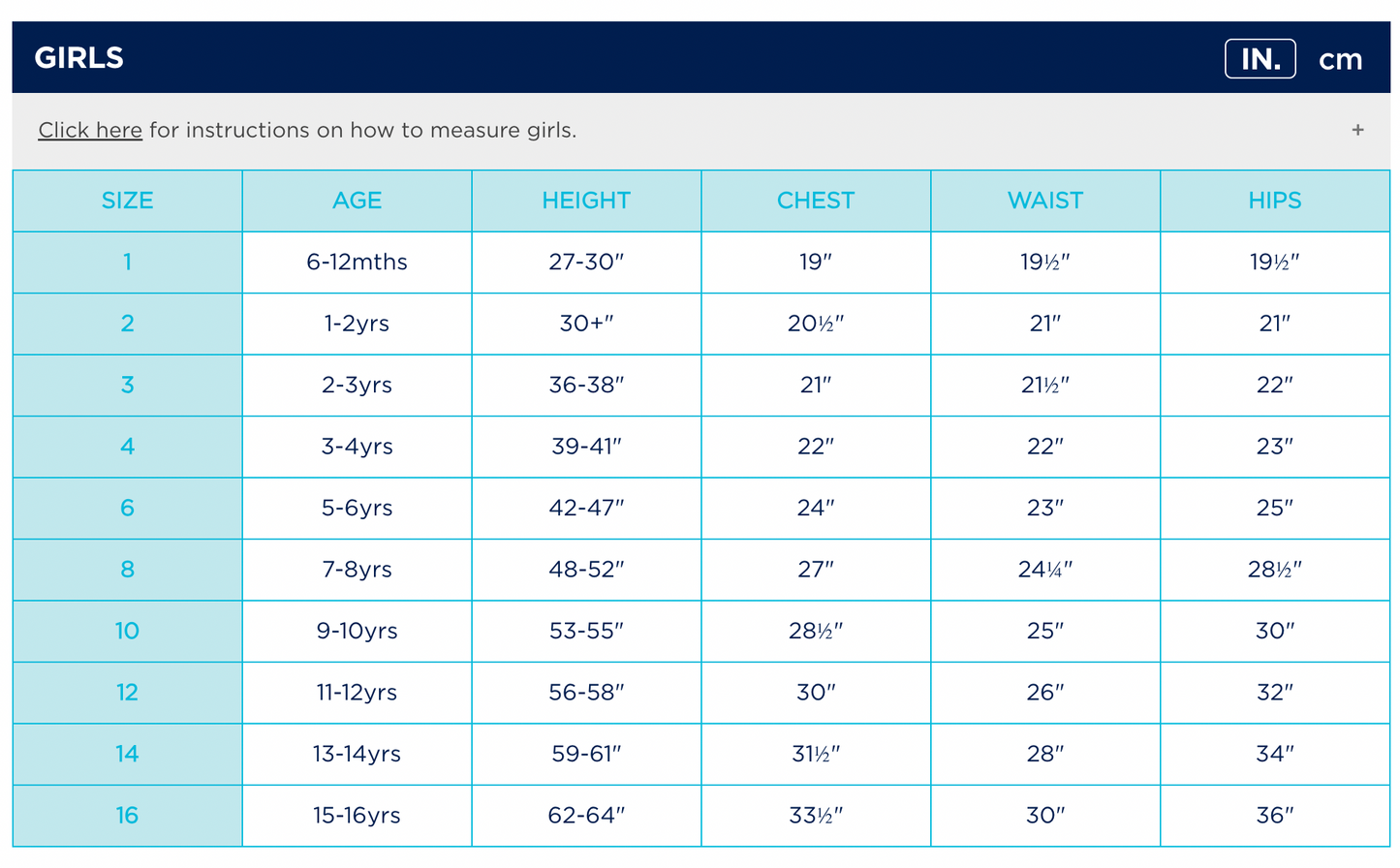Click the HIPS column header
This screenshot has height=868, width=1400.
[x=1274, y=201]
